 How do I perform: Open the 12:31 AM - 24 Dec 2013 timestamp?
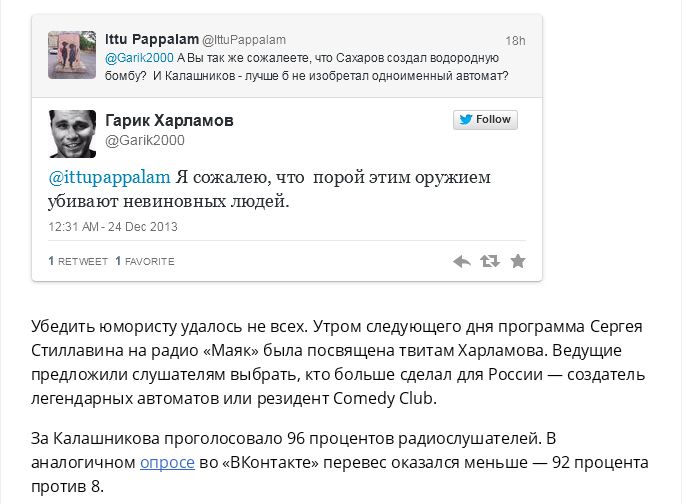112,227
